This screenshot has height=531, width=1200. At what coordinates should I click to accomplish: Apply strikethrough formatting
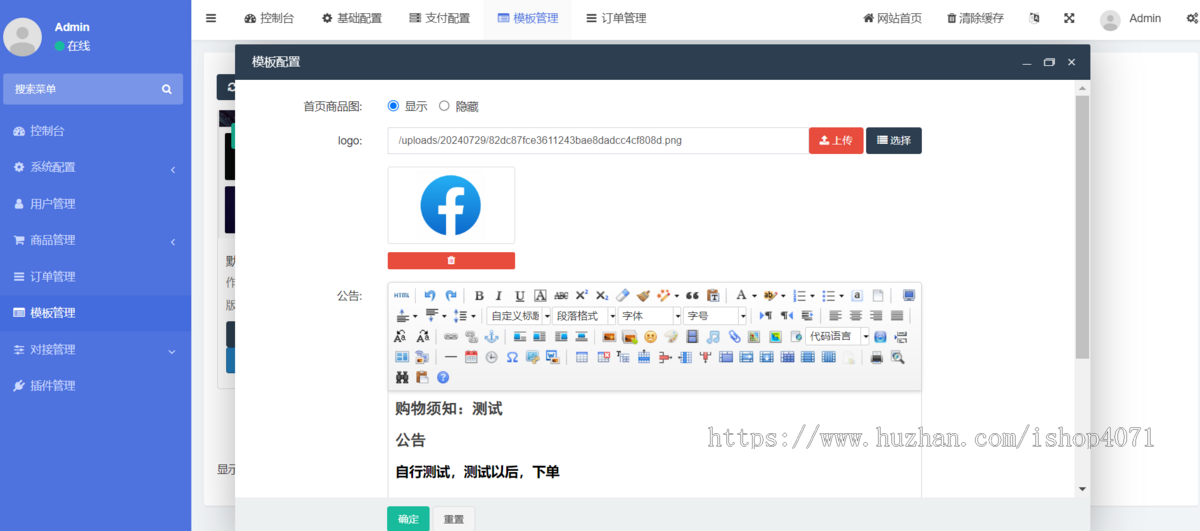(561, 296)
